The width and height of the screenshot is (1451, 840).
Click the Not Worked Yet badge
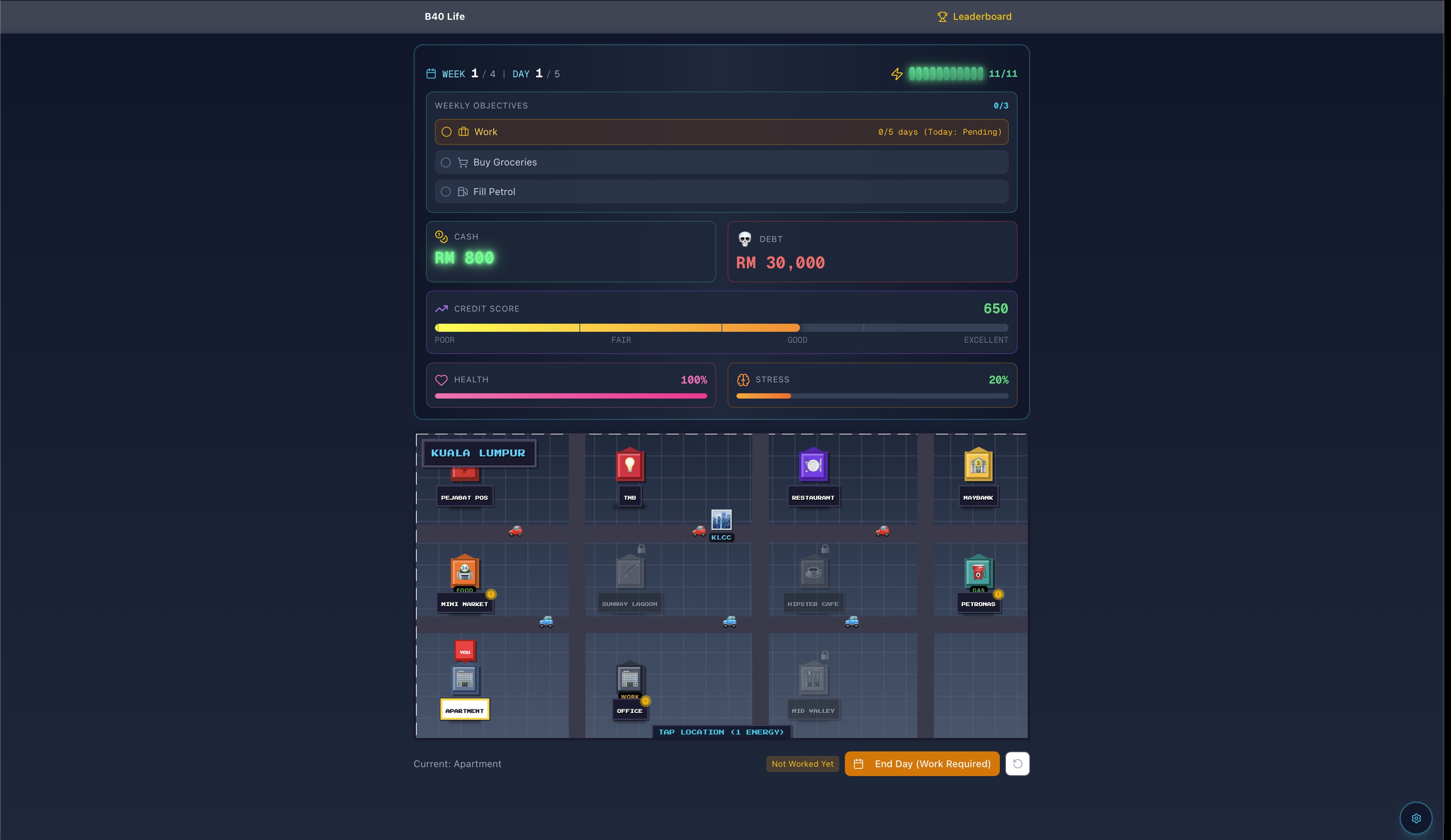(x=802, y=764)
